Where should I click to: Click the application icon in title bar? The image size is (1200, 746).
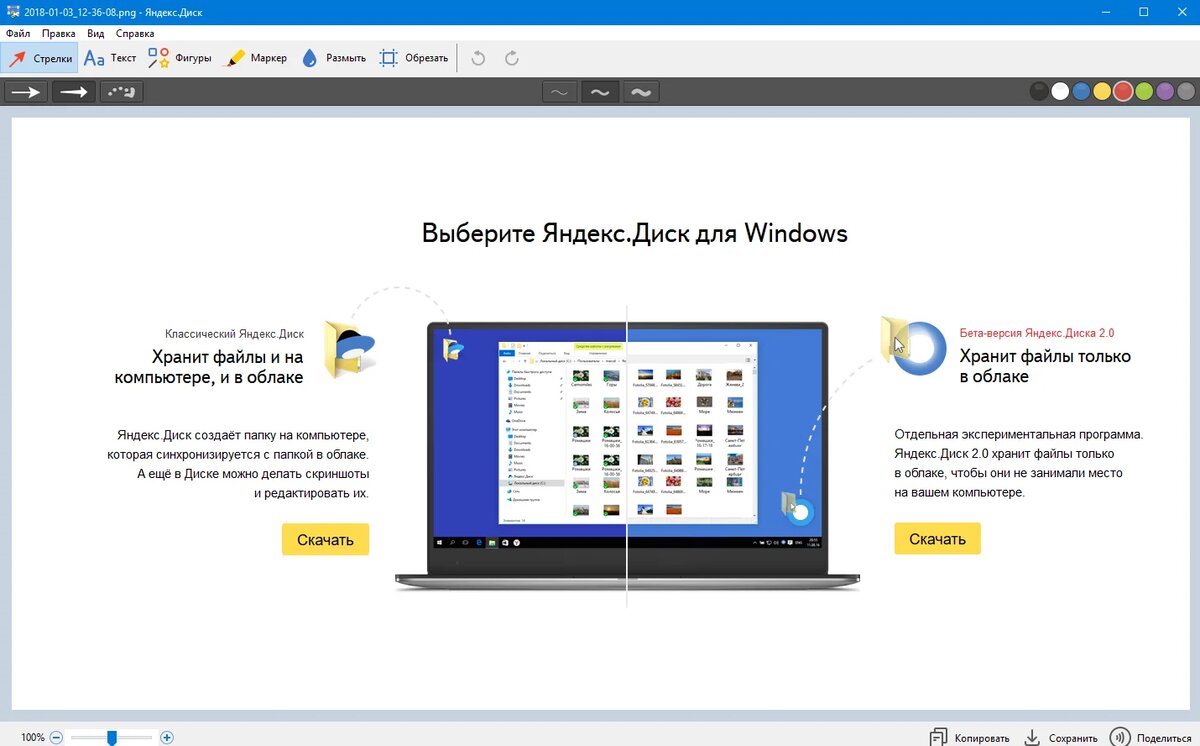tap(12, 12)
